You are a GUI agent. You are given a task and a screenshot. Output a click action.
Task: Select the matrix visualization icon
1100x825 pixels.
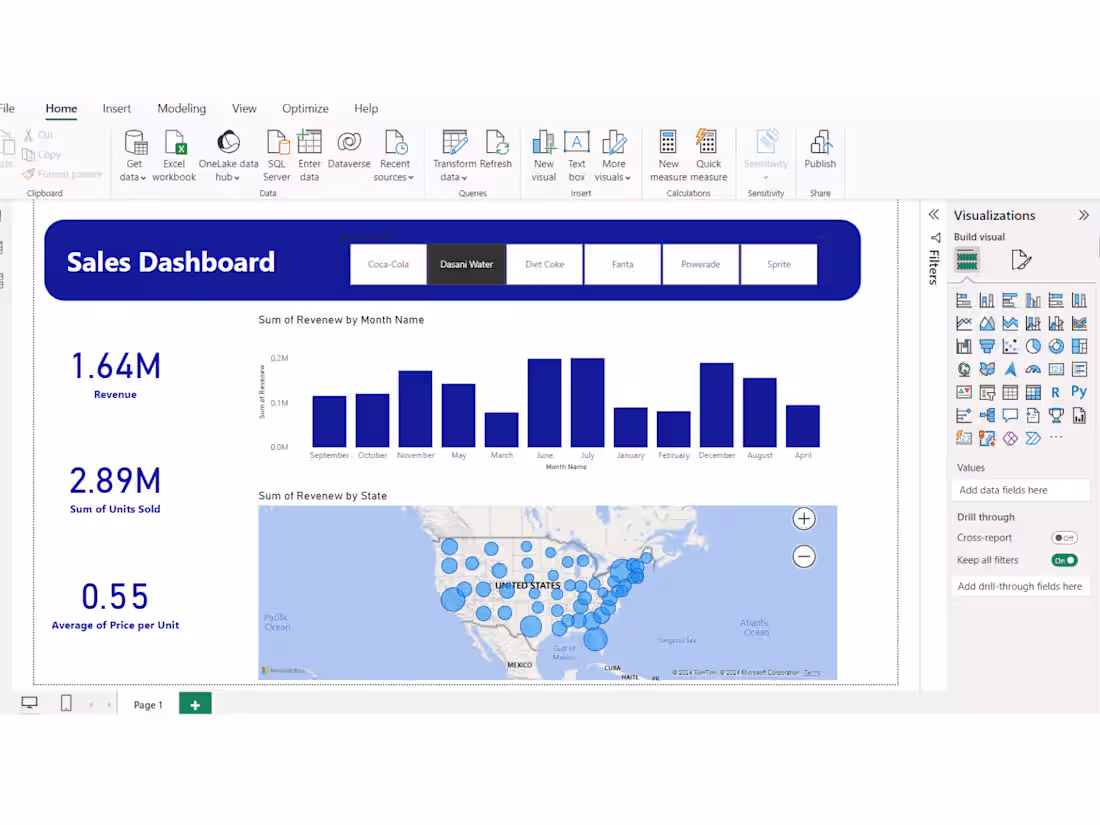click(1032, 391)
